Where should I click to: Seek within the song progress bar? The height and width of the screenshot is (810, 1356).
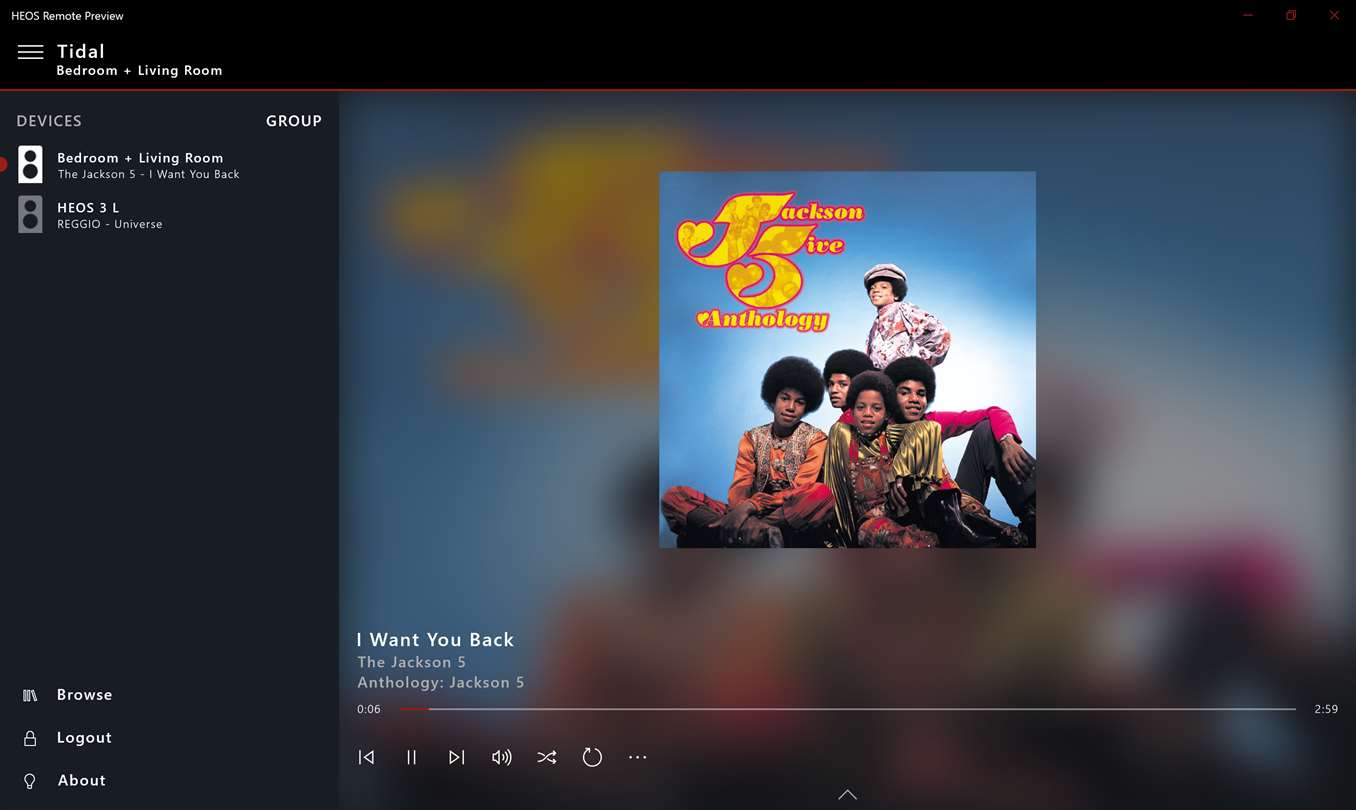(x=847, y=709)
